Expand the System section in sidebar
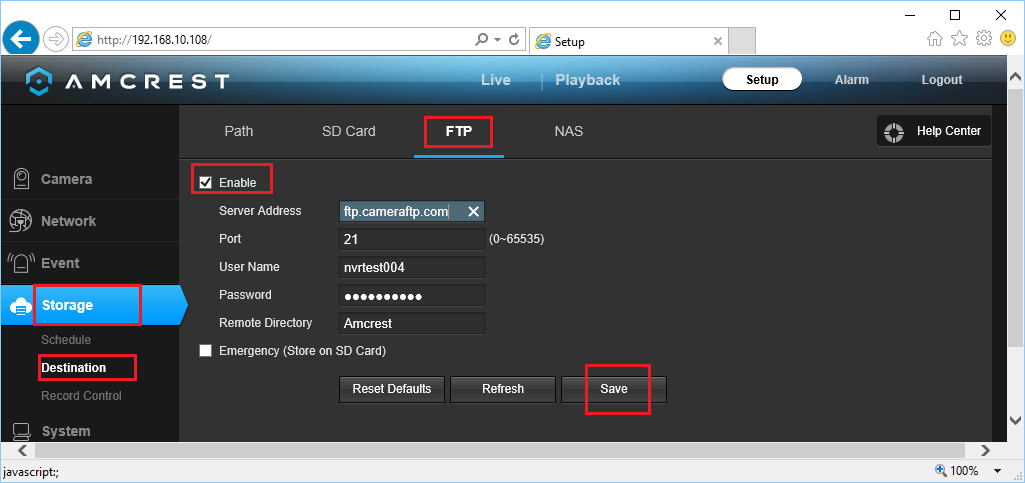Screen dimensions: 1025x483 click(65, 431)
